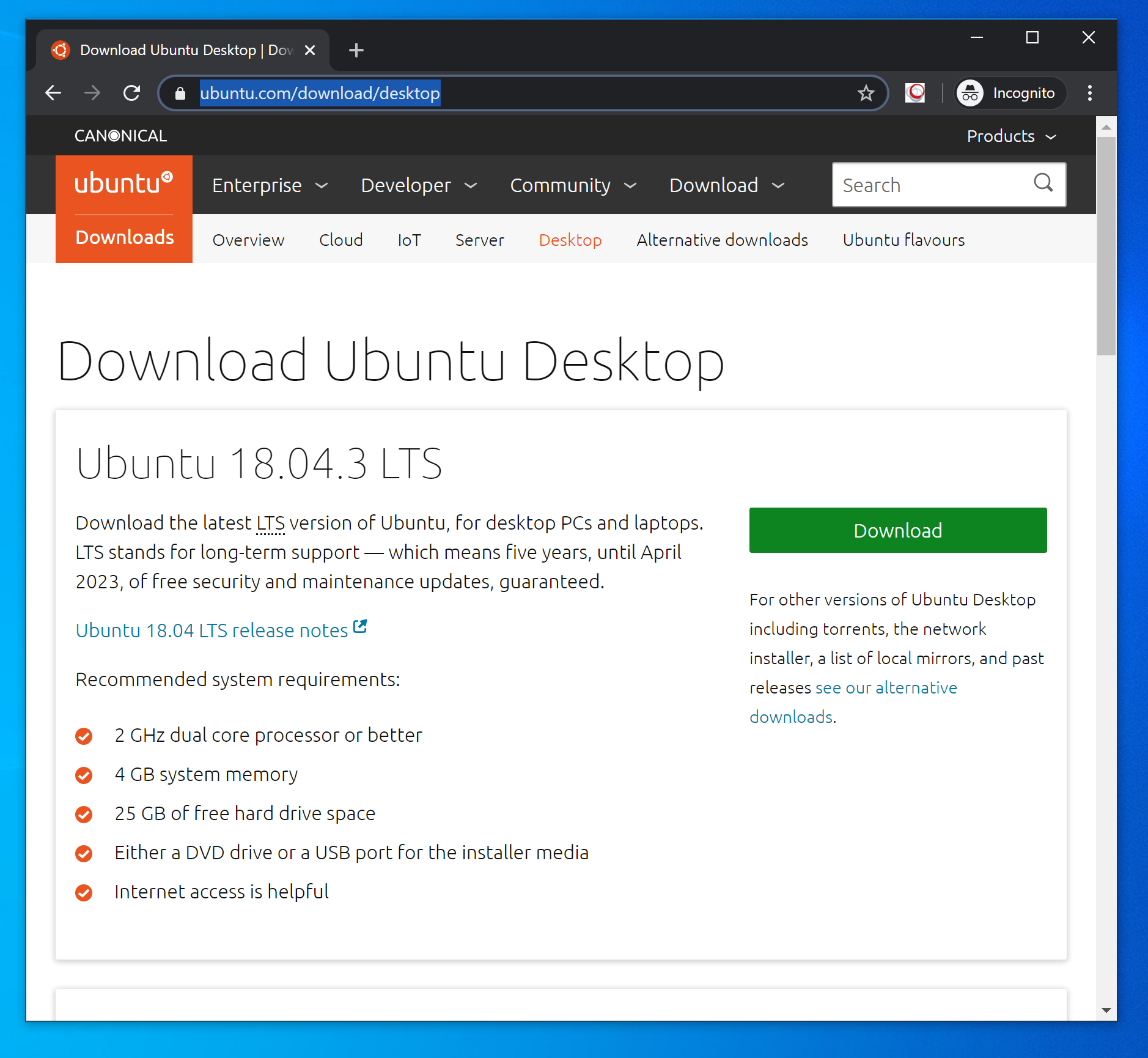
Task: Open the Ubuntu flavours tab
Action: tap(903, 240)
